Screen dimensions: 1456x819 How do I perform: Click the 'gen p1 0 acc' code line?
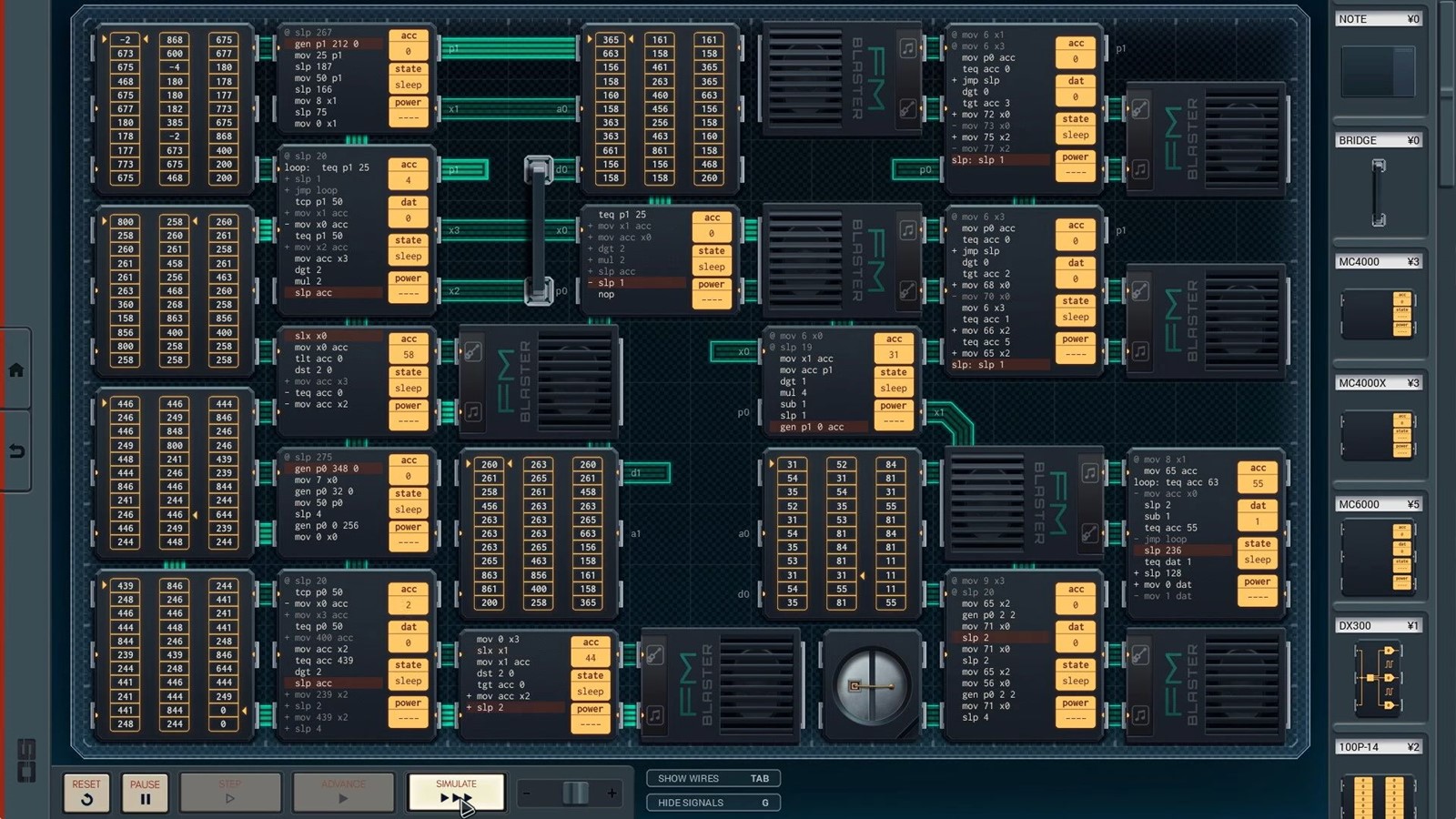click(812, 427)
